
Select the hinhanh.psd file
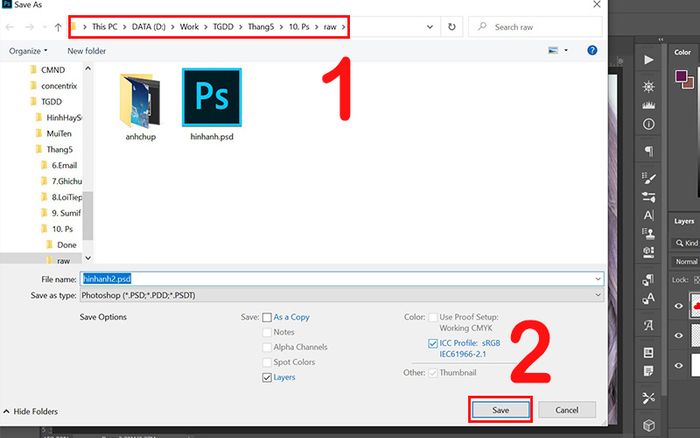pyautogui.click(x=212, y=105)
